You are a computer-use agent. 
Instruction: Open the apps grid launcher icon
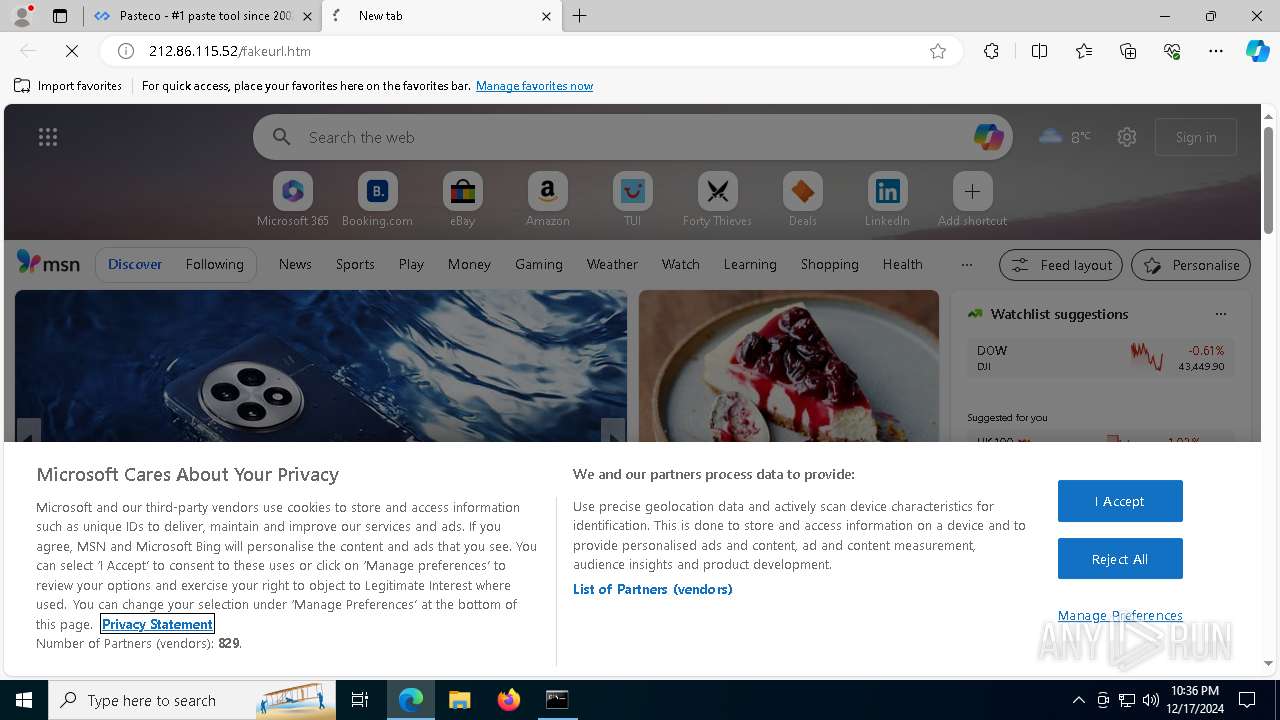point(48,137)
